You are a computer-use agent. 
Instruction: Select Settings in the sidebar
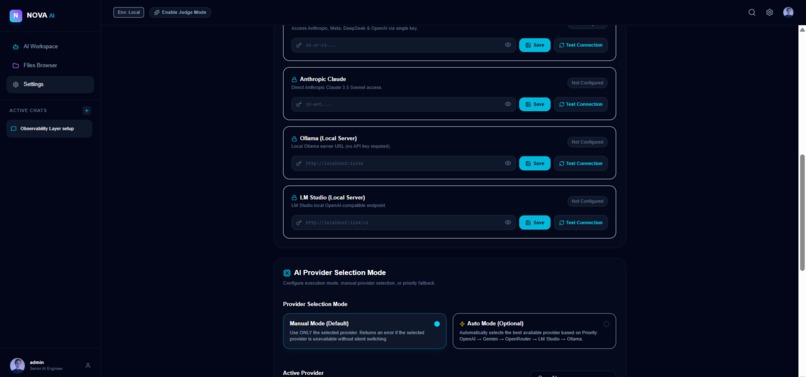(50, 84)
